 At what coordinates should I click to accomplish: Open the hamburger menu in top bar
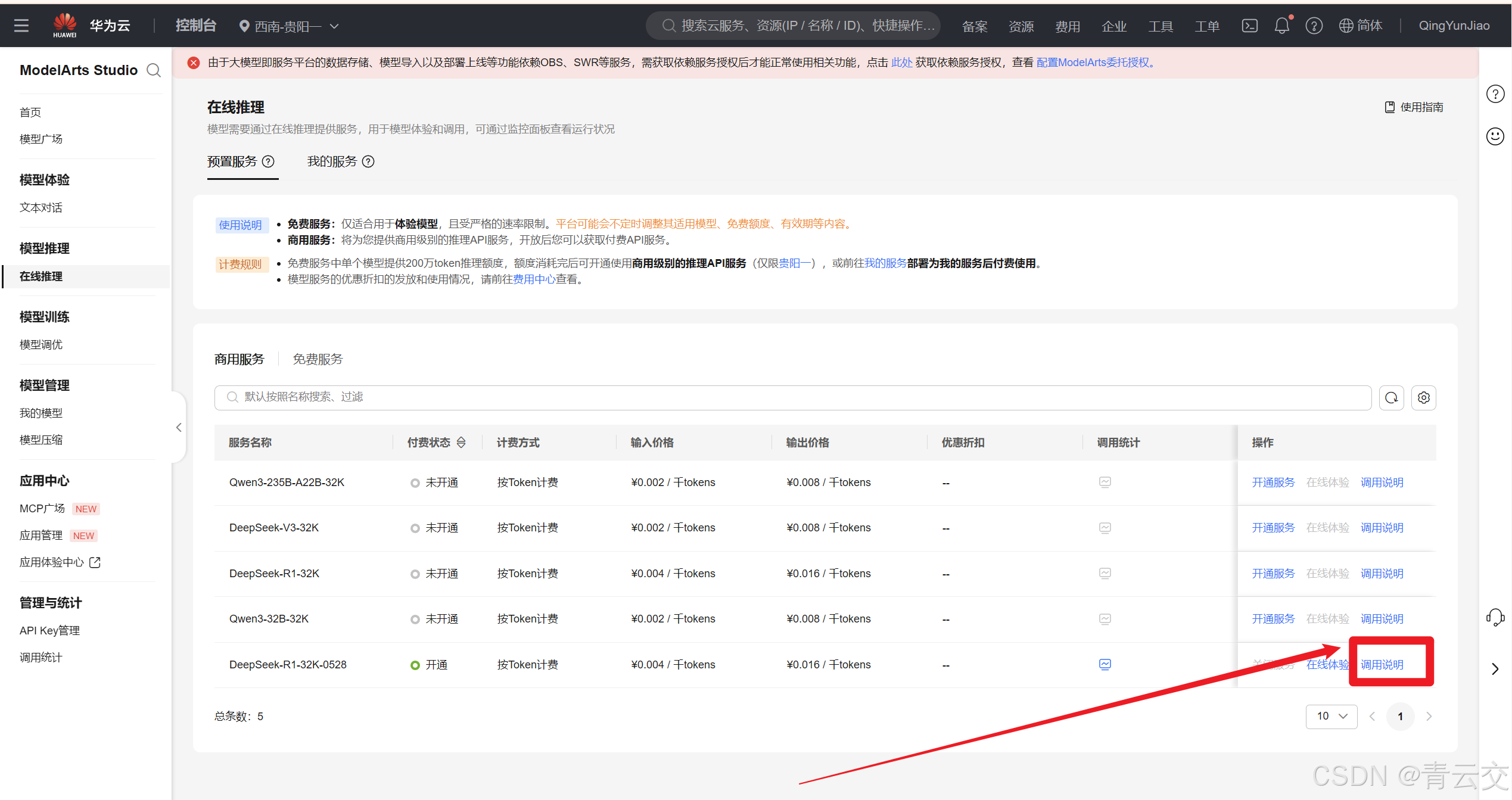(21, 26)
